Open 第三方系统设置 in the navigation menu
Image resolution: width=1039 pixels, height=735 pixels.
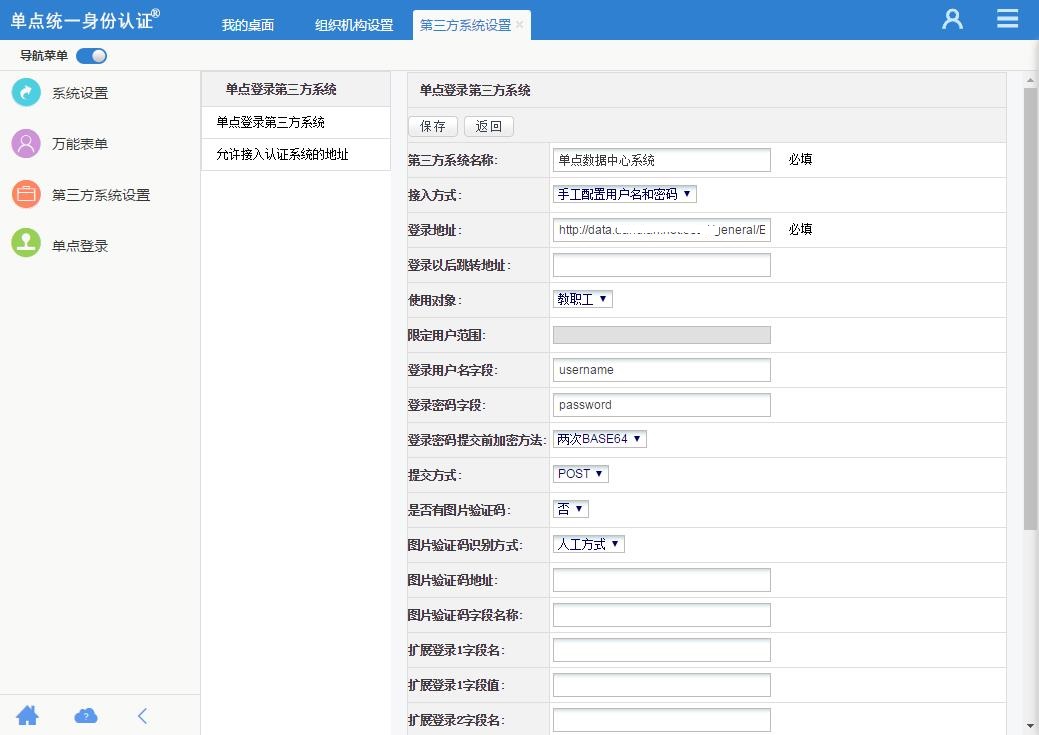click(x=101, y=195)
